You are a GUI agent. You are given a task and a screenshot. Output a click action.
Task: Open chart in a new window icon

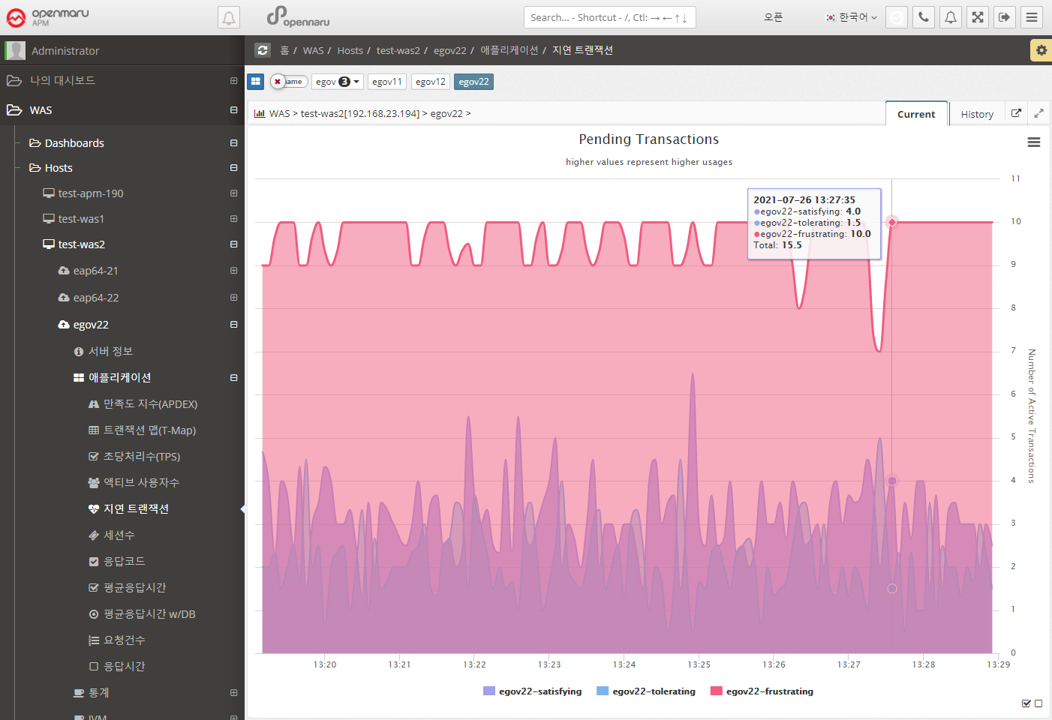click(1016, 114)
